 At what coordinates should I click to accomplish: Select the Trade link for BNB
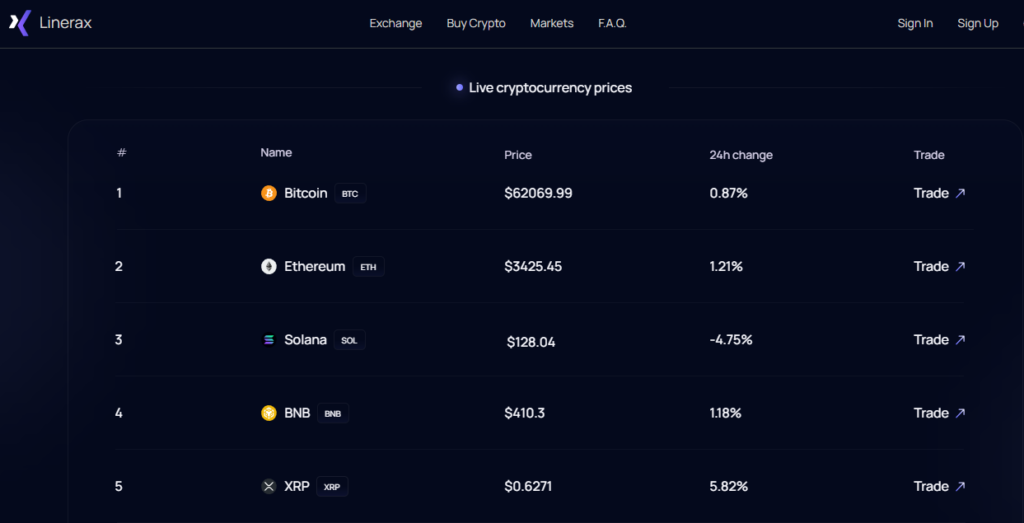931,413
